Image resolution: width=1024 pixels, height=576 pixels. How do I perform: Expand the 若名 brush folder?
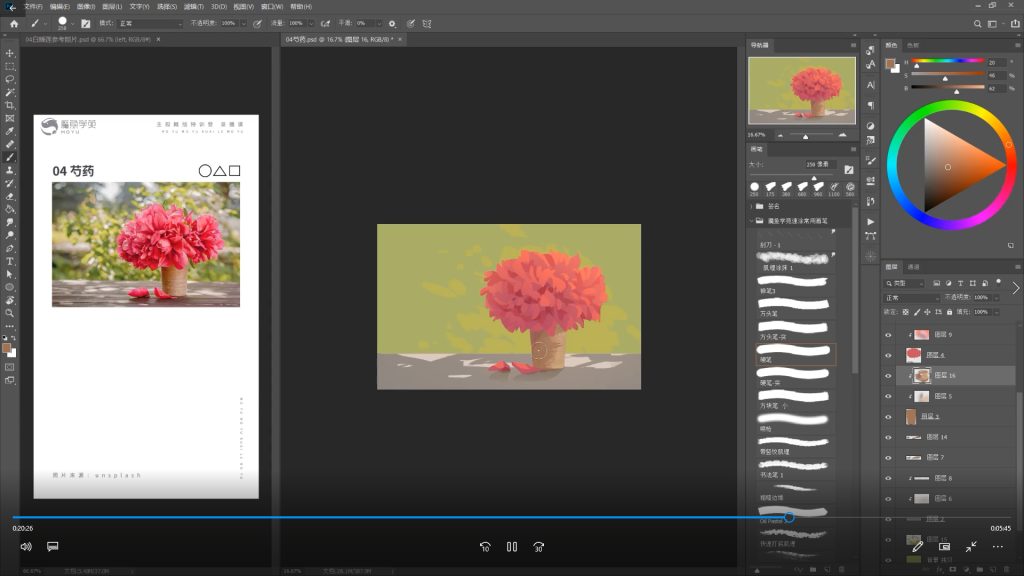(x=752, y=206)
